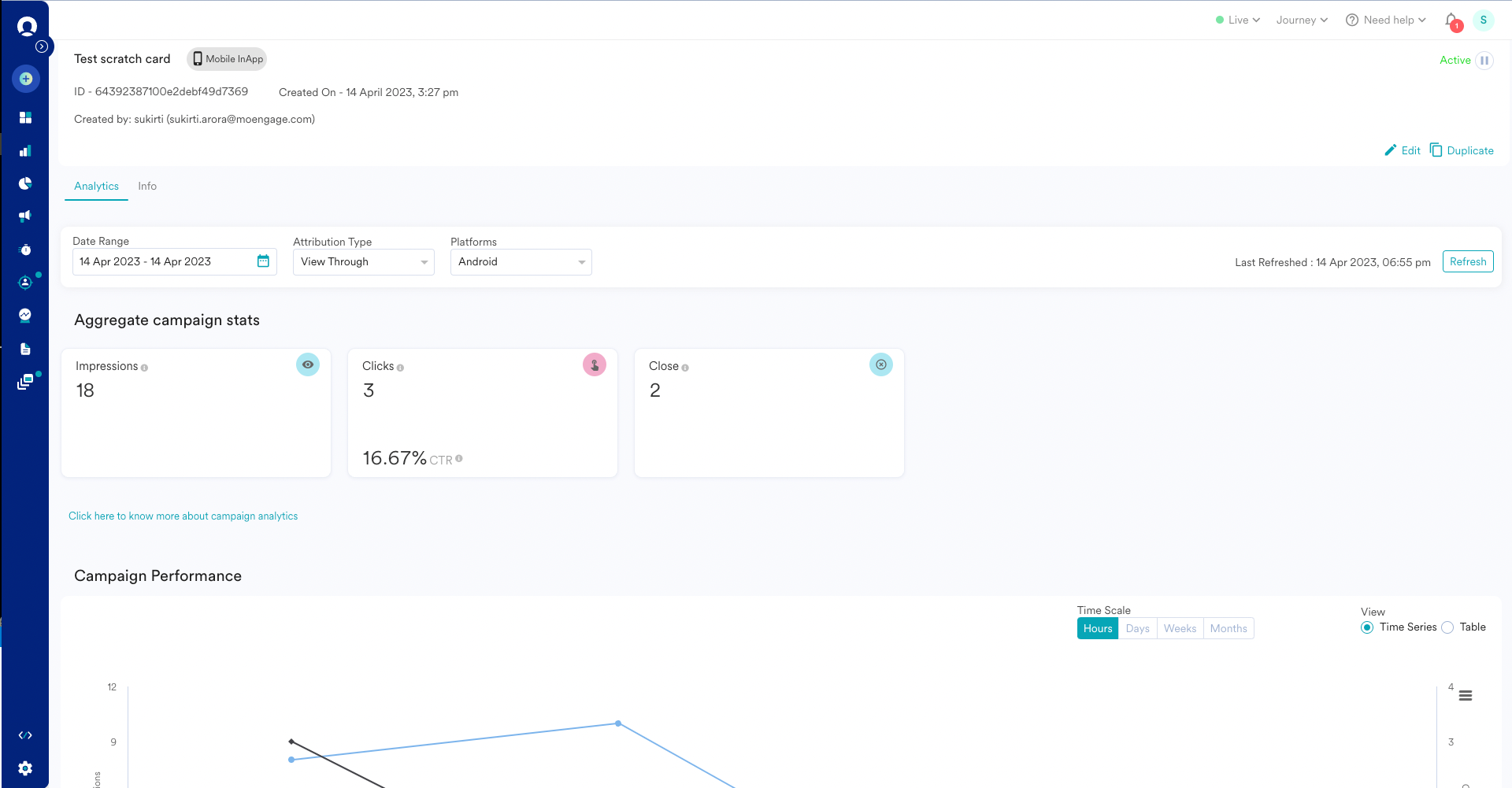
Task: Switch to the Info tab
Action: coord(147,187)
